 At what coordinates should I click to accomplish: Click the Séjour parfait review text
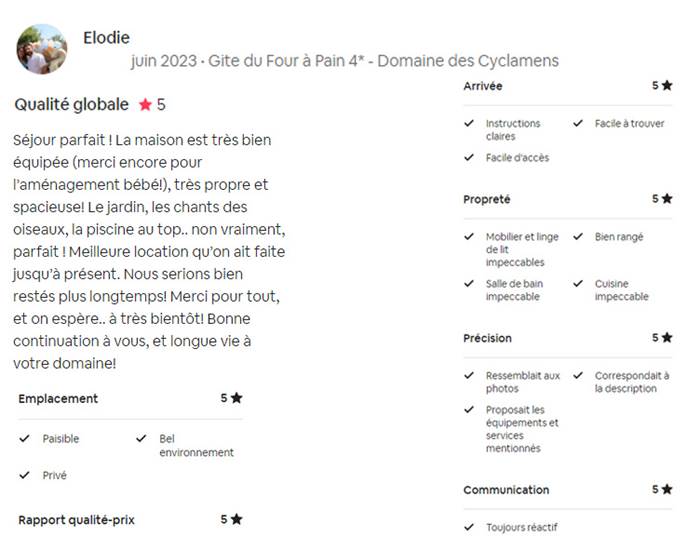149,251
